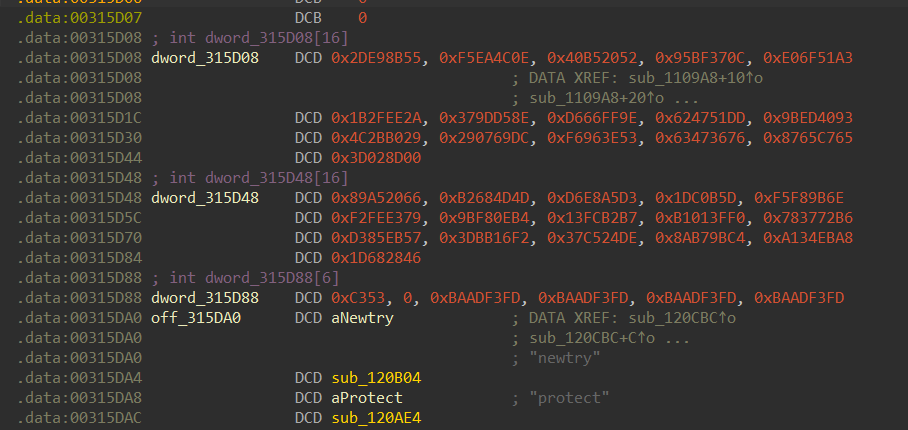The height and width of the screenshot is (430, 908).
Task: Follow the sub_1109A8+20 data xref
Action: [x=596, y=97]
